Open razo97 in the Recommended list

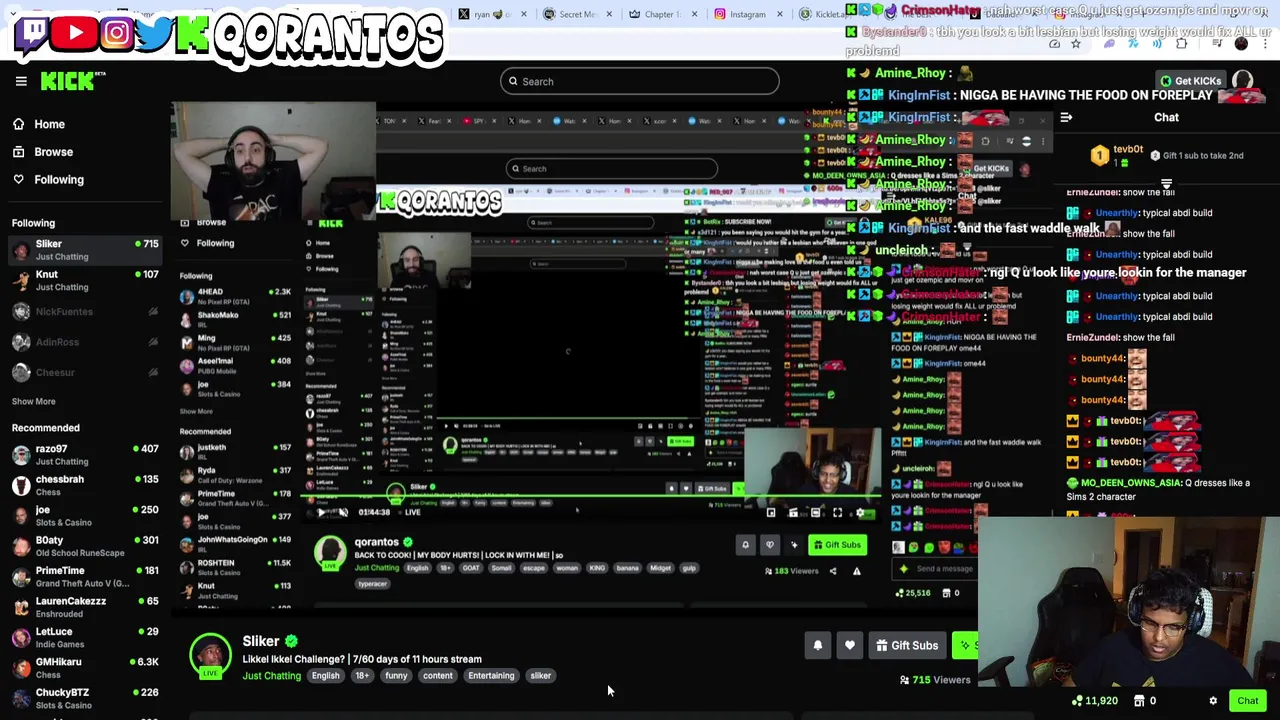84,455
